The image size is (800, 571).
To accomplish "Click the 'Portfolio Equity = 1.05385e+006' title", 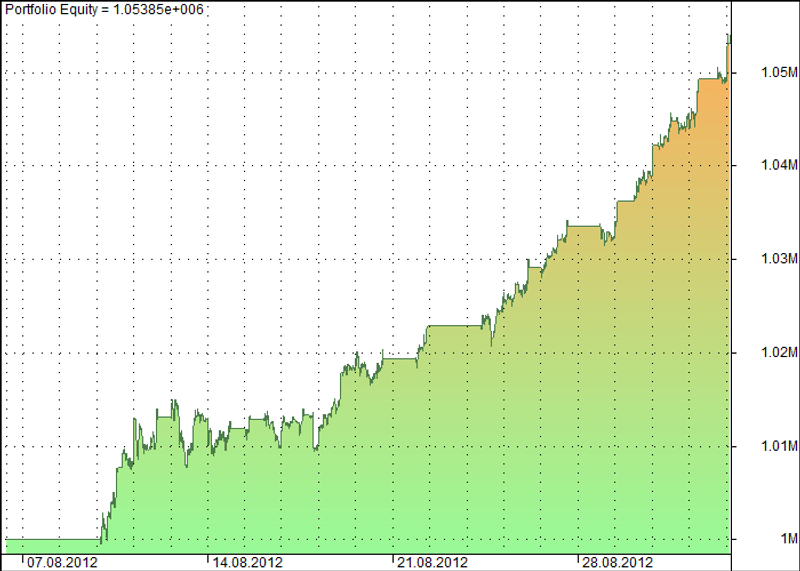I will (104, 9).
